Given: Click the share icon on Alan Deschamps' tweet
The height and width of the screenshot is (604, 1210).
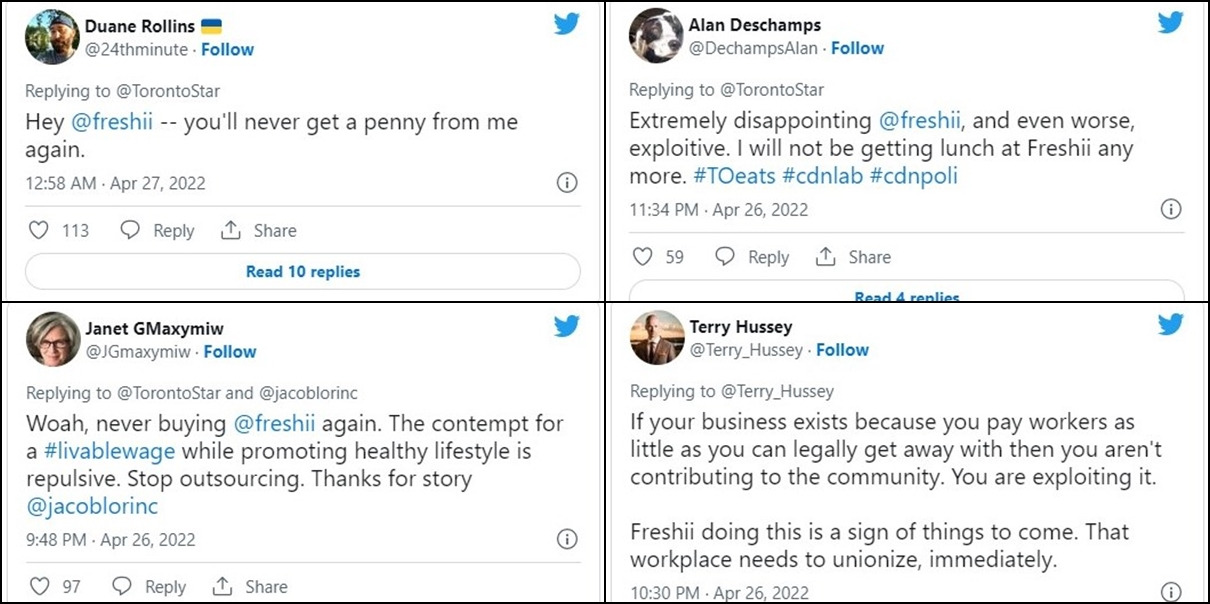Looking at the screenshot, I should (x=826, y=257).
